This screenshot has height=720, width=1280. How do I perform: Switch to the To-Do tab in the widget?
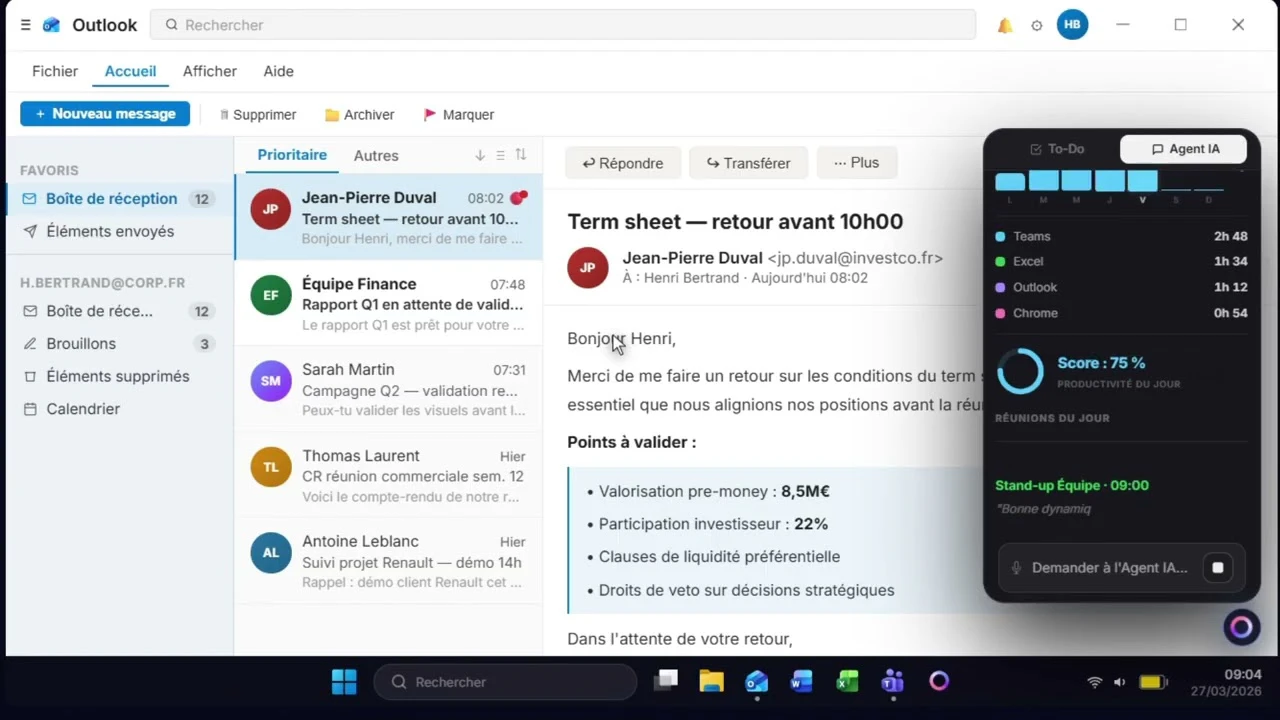pyautogui.click(x=1057, y=149)
